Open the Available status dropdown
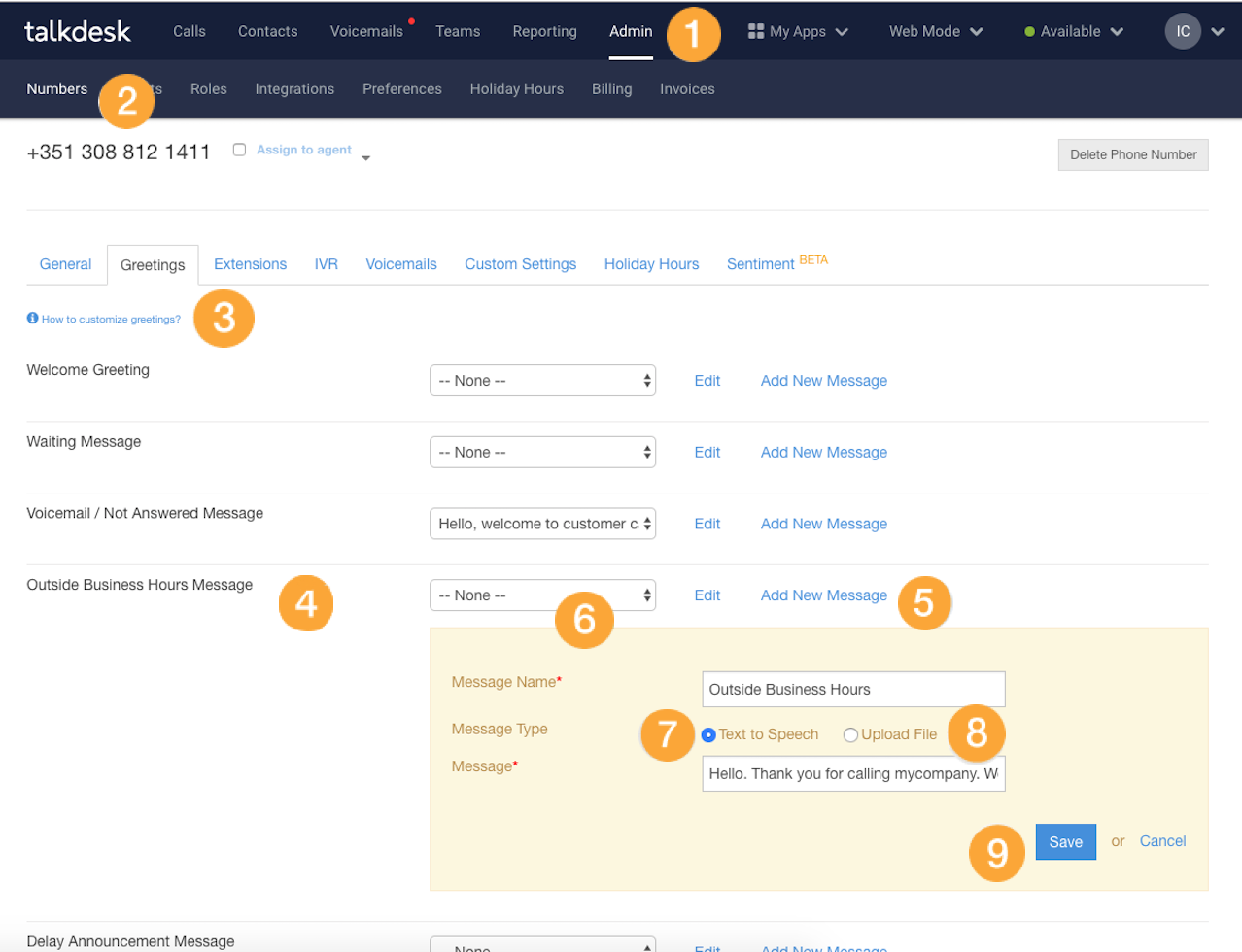Screen dimensions: 1242x952 (1117, 31)
